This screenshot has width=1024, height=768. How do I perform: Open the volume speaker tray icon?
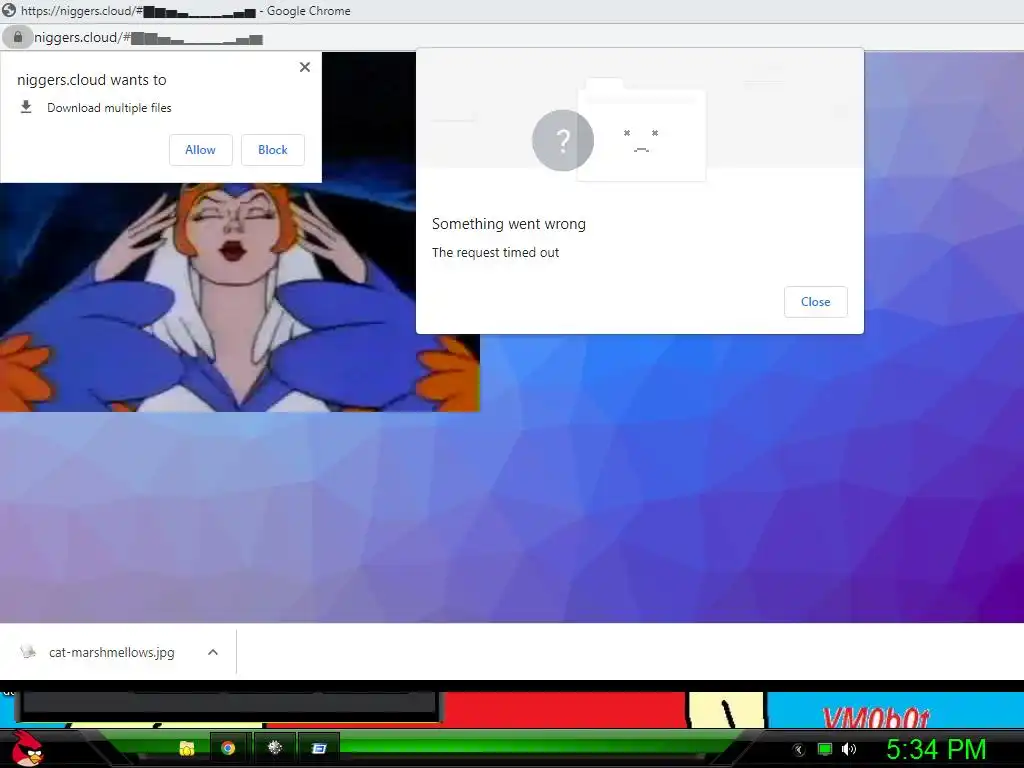849,749
